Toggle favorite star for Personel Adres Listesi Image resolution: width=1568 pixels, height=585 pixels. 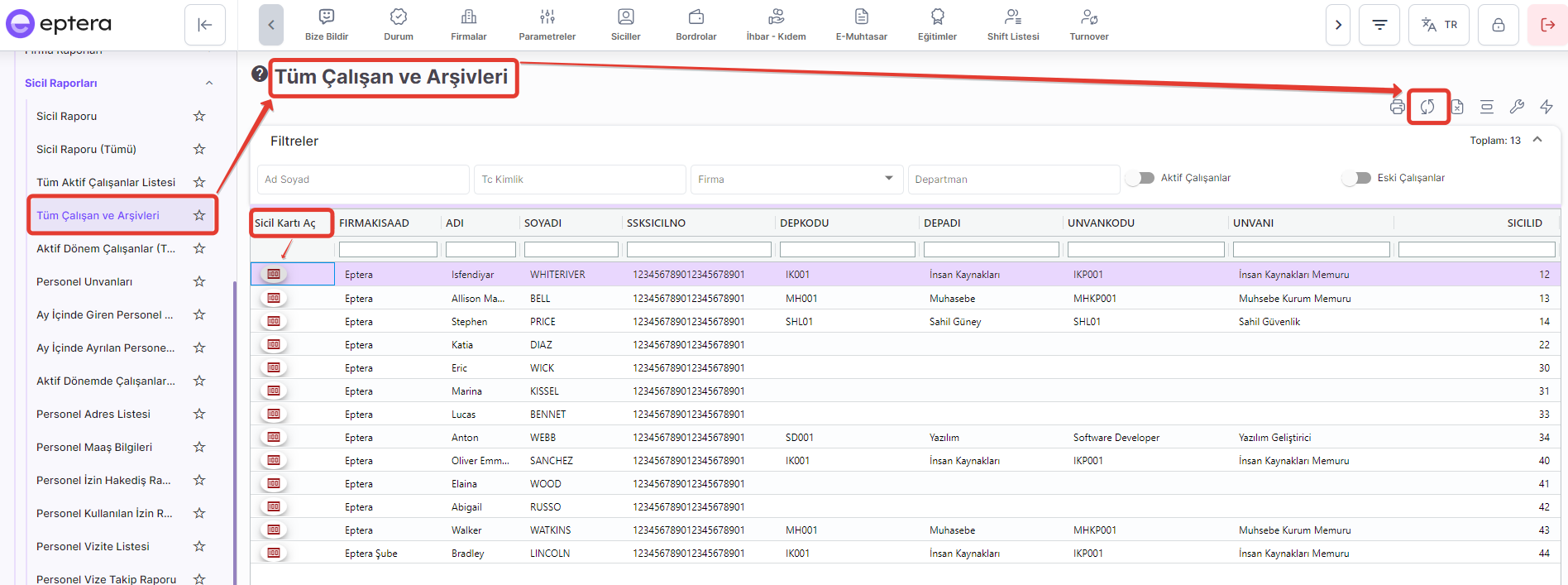pyautogui.click(x=199, y=414)
